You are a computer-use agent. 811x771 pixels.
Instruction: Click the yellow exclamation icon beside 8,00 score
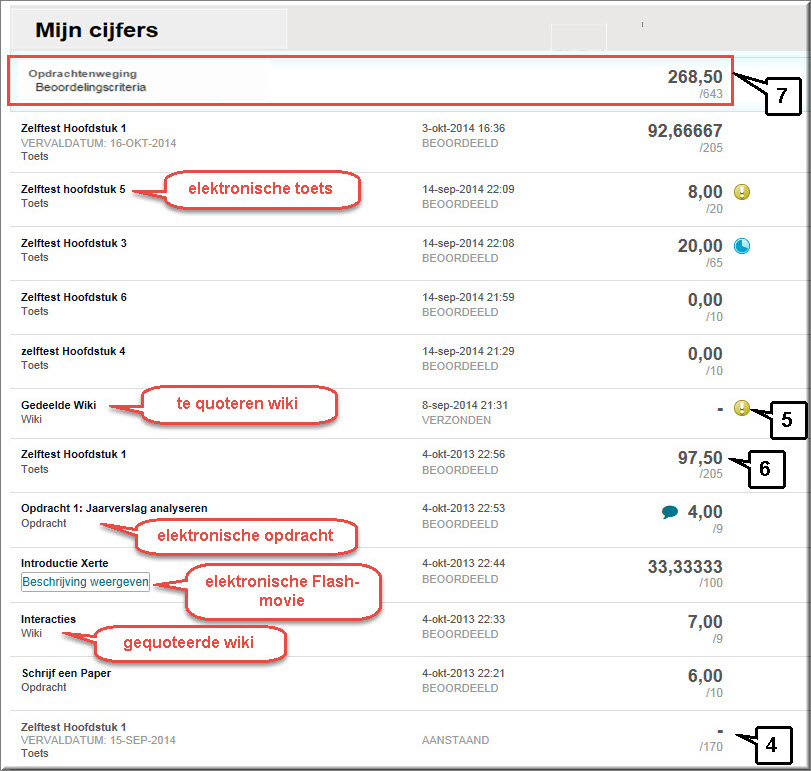[x=742, y=192]
